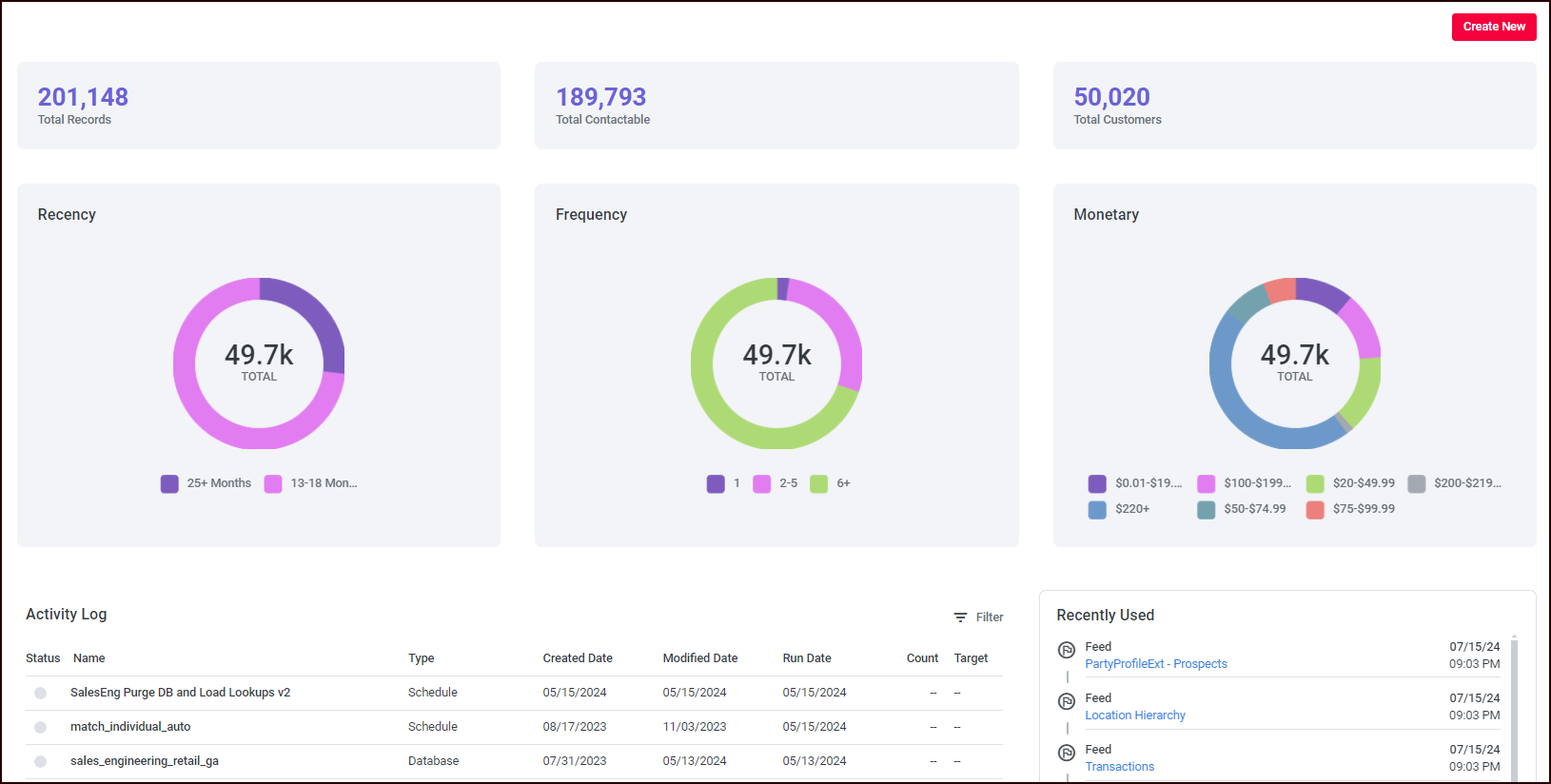Click status dot for sales_engineering_retail_ga row

tap(40, 761)
